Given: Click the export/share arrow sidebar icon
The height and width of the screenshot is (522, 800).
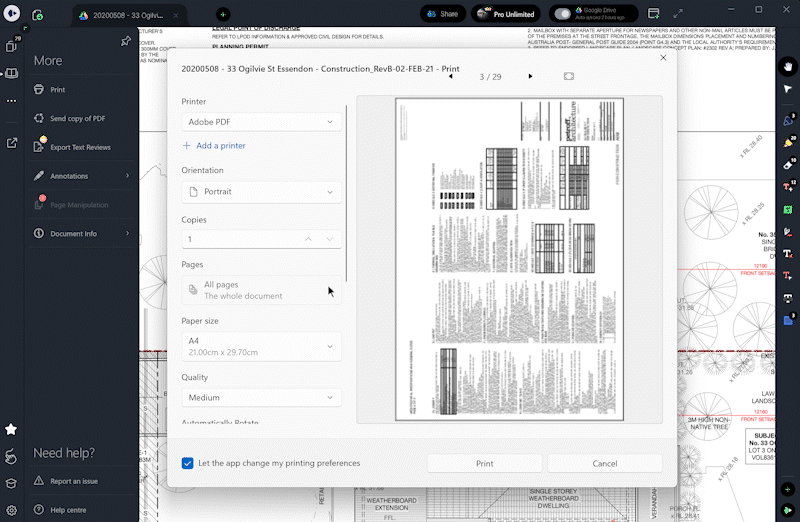Looking at the screenshot, I should click(11, 143).
